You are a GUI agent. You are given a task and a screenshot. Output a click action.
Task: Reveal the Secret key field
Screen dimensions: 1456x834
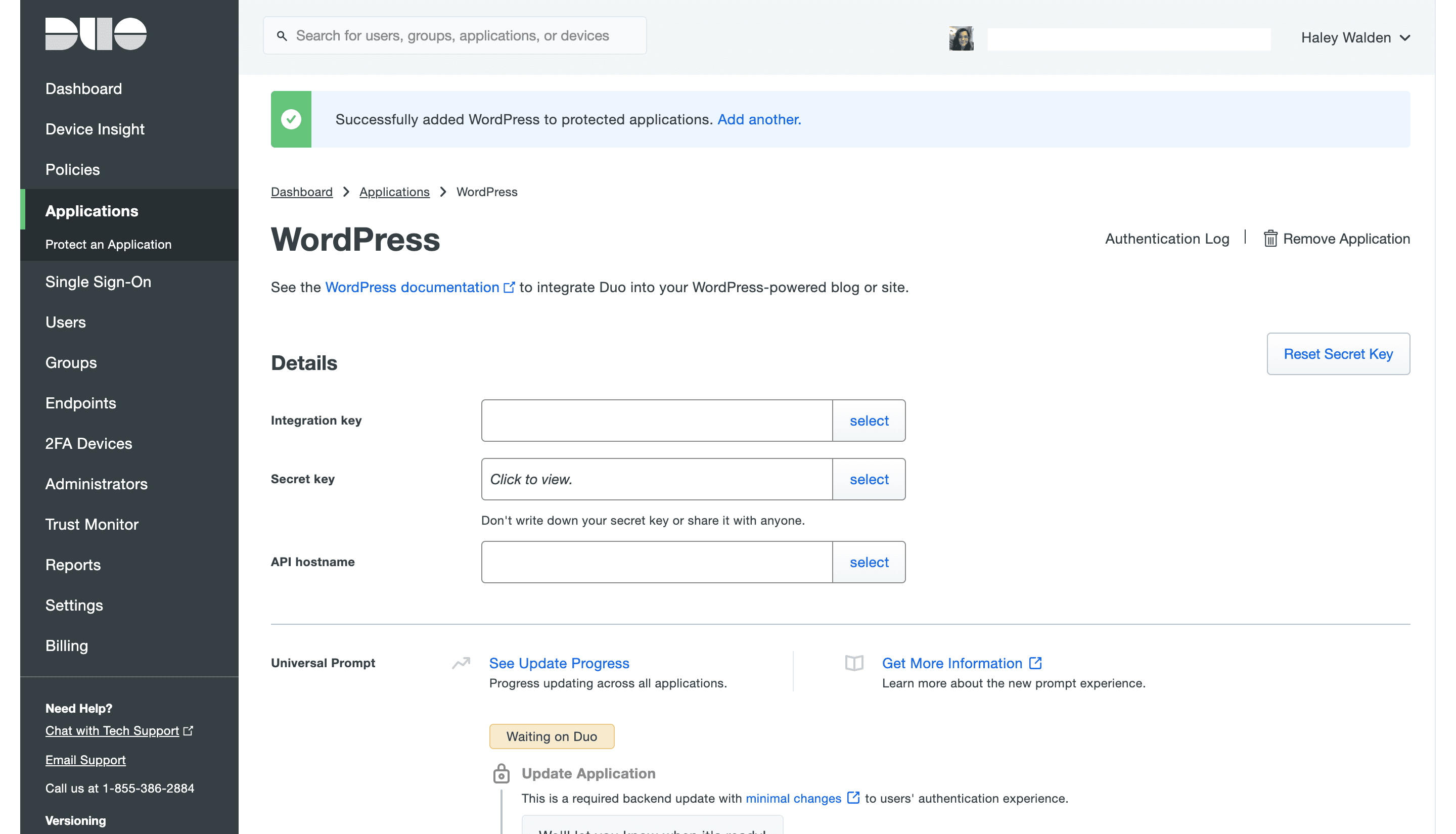(x=656, y=479)
